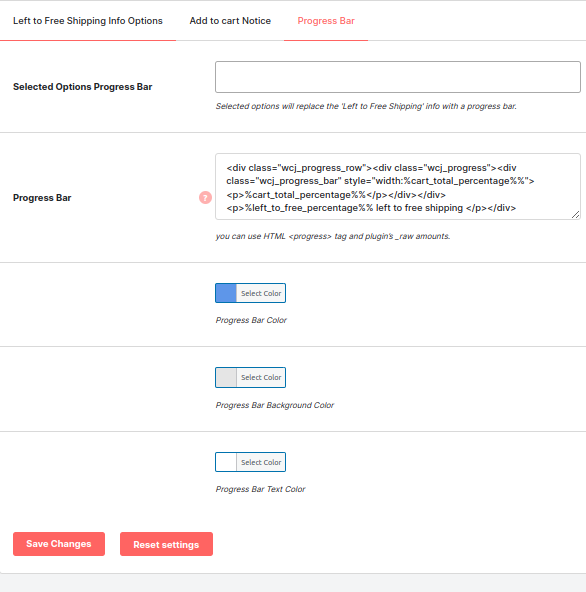Open Select Color for Background Color

[261, 377]
